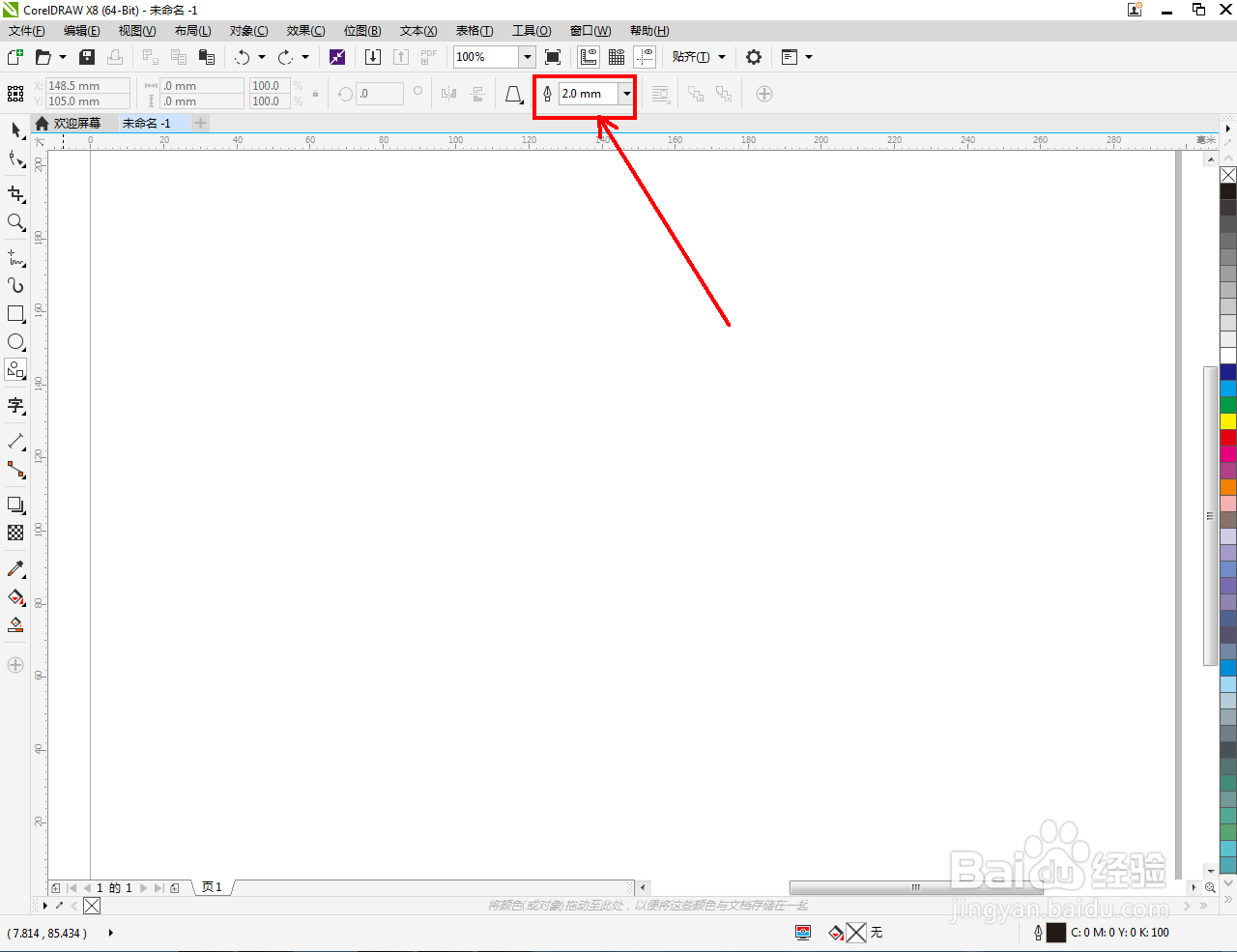Image resolution: width=1237 pixels, height=952 pixels.
Task: Expand the Open dropdown arrow
Action: tap(63, 57)
